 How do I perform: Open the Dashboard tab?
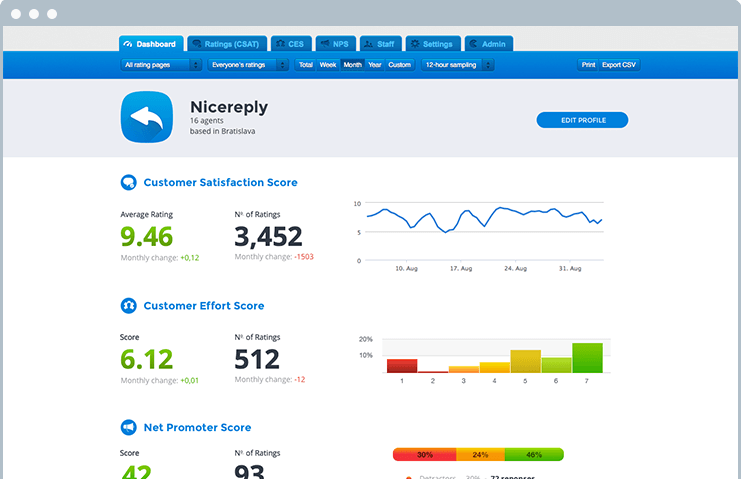151,44
